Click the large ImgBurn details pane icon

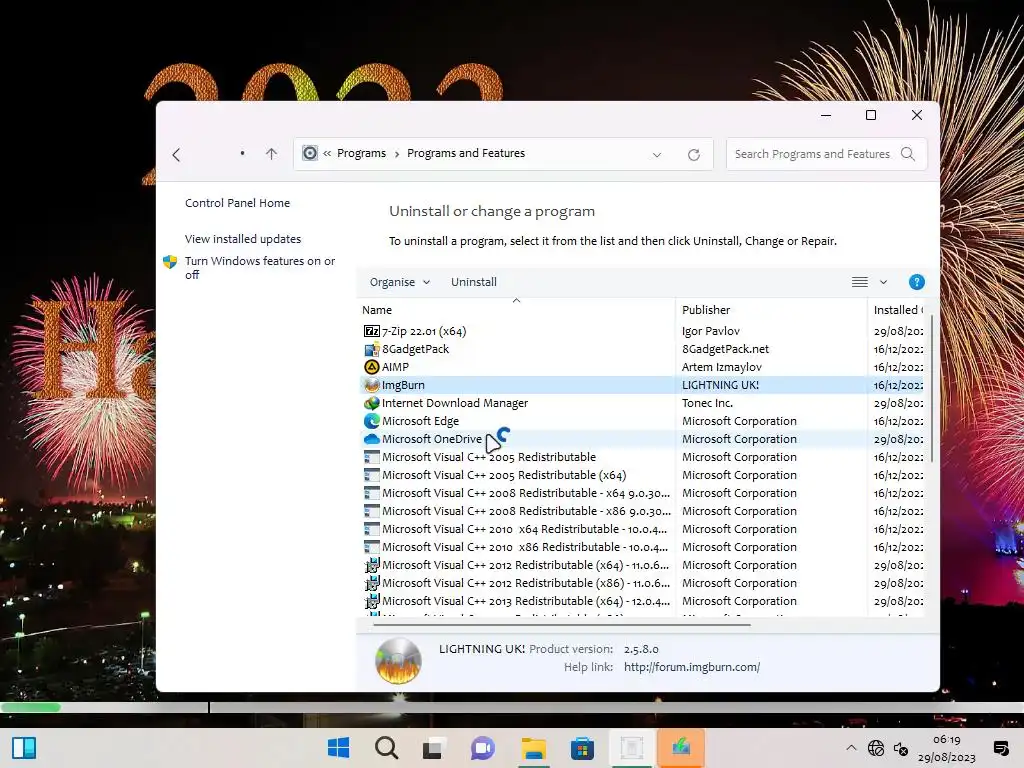398,661
